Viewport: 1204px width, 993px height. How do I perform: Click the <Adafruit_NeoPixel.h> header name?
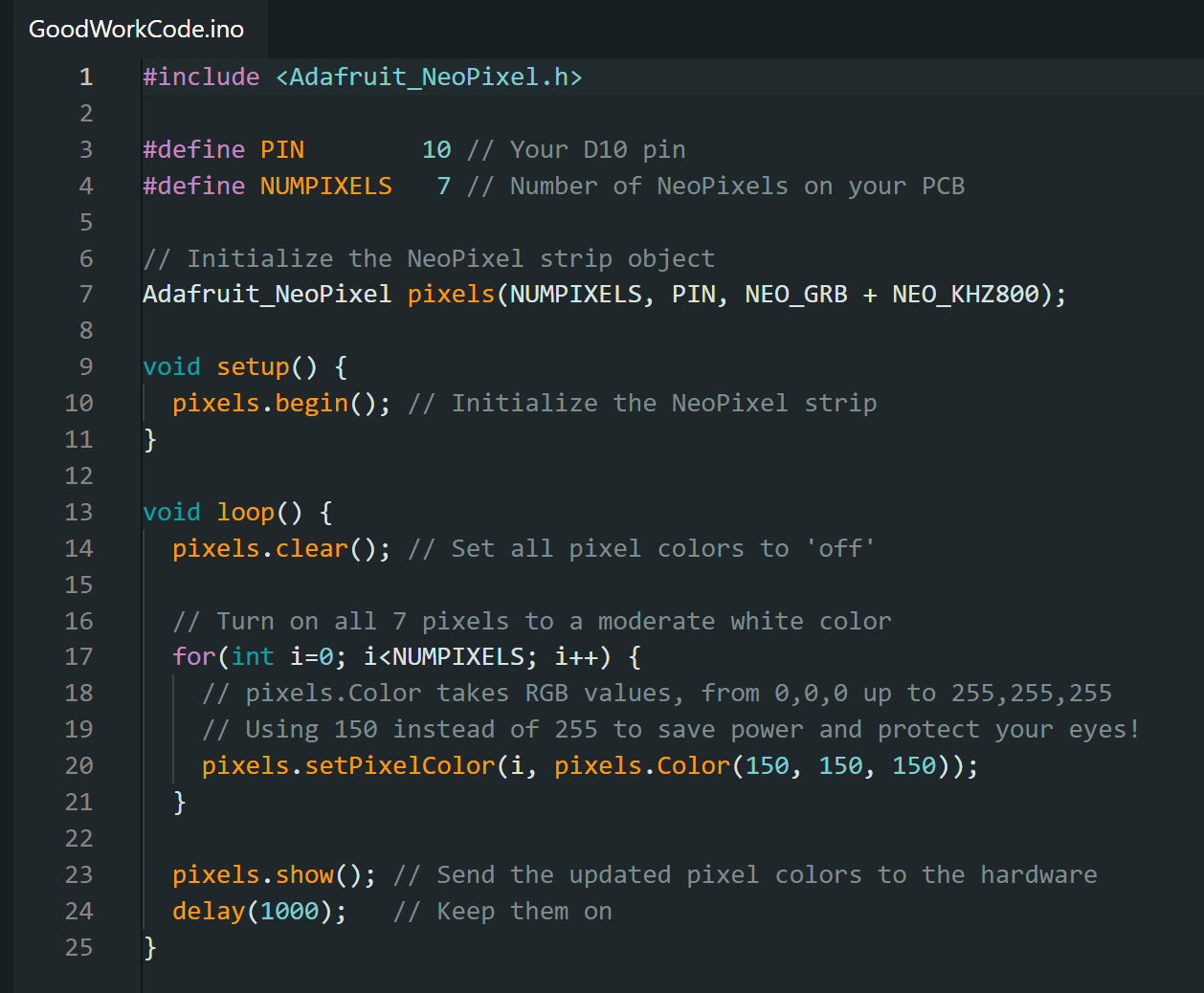tap(429, 77)
